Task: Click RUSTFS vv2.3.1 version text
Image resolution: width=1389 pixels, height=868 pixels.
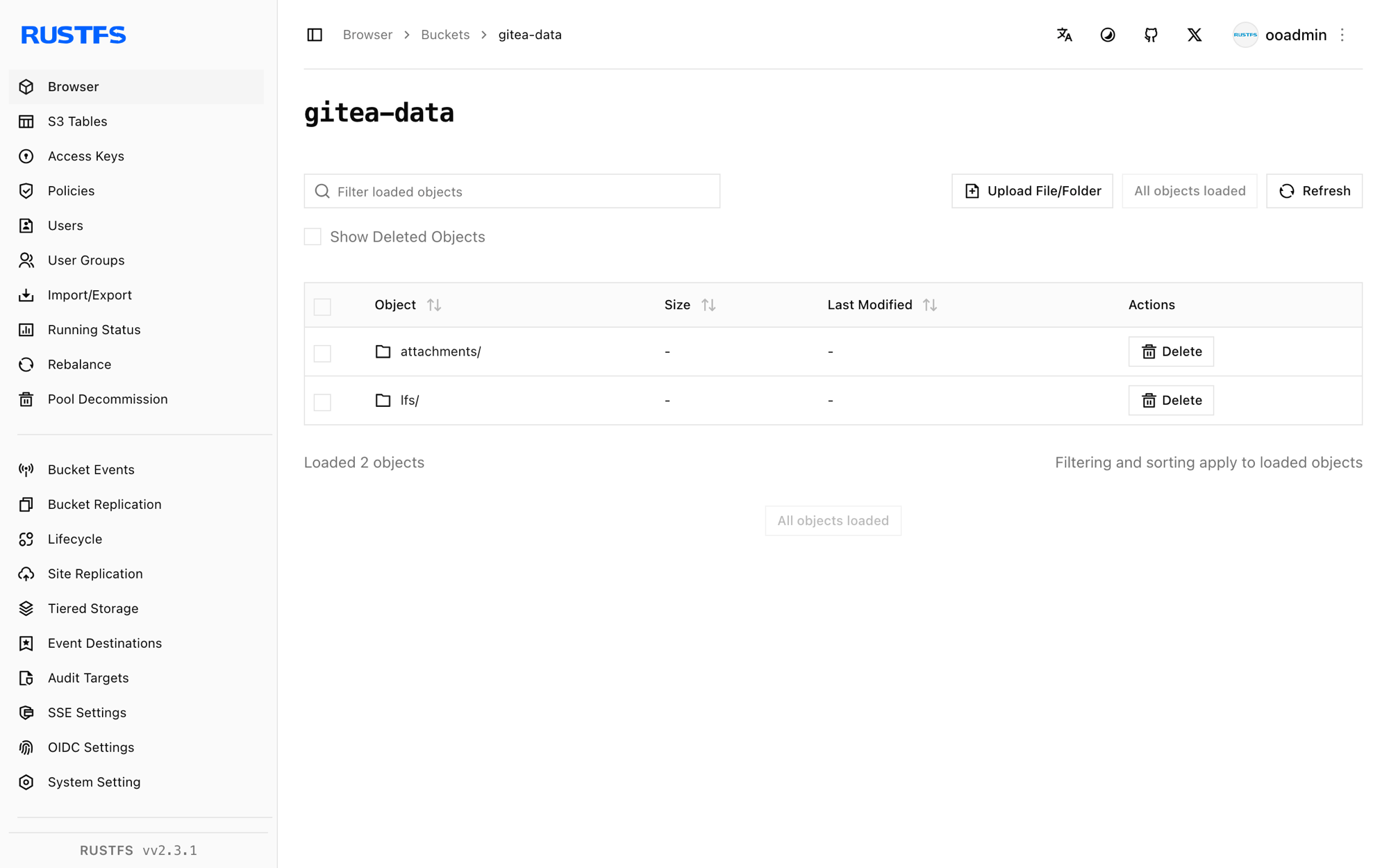Action: (138, 851)
